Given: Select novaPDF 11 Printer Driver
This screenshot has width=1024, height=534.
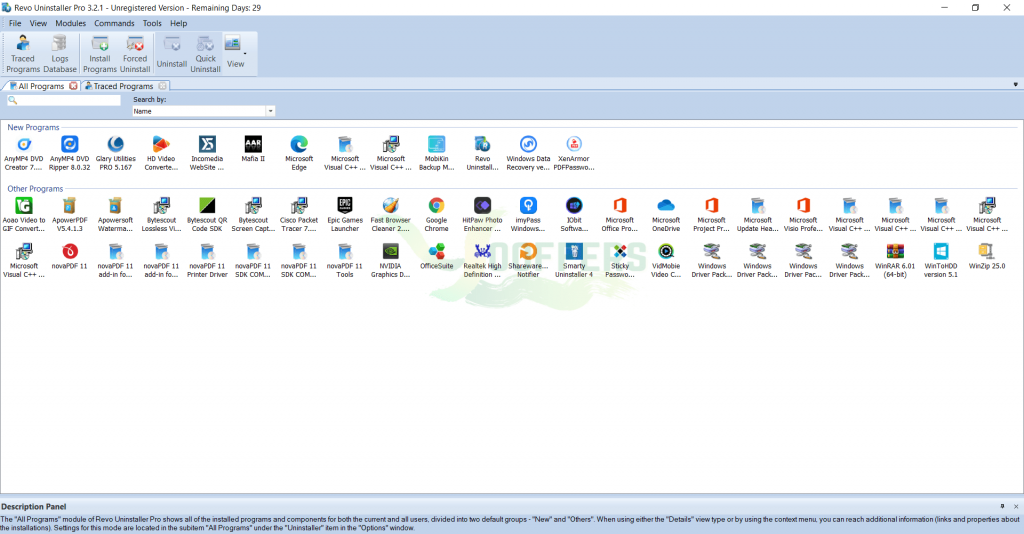Looking at the screenshot, I should pos(207,260).
